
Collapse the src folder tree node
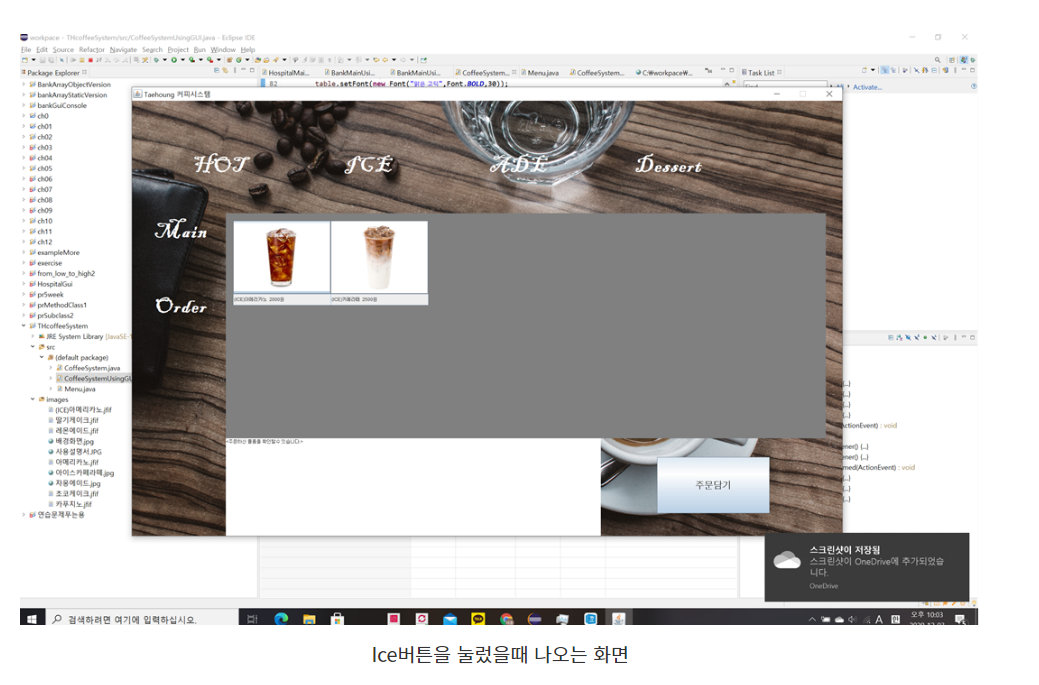(33, 347)
